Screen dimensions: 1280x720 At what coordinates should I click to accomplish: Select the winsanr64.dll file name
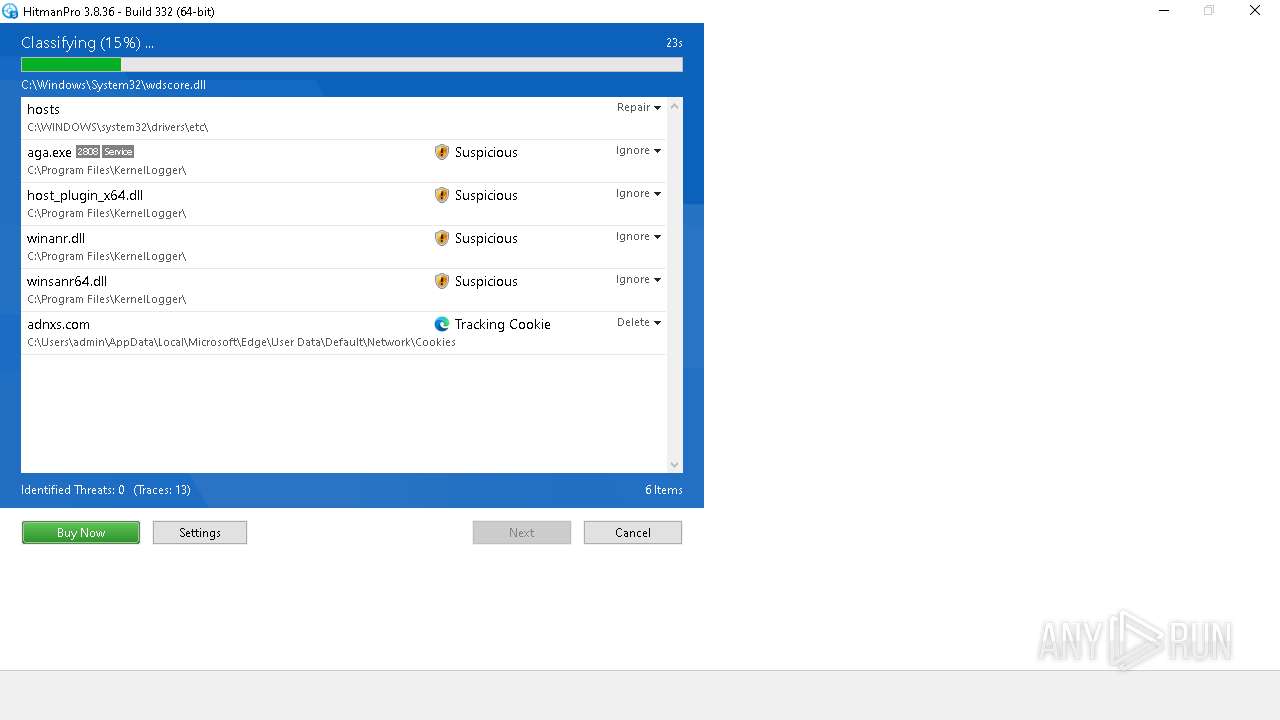click(67, 281)
